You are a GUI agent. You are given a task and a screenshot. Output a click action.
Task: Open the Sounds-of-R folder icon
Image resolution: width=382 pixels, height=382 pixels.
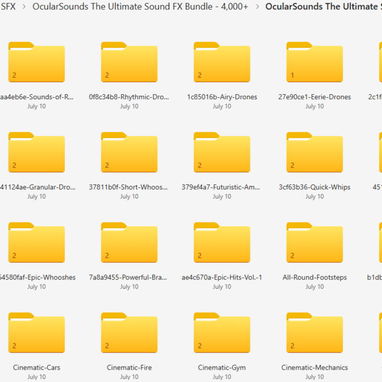[36, 62]
